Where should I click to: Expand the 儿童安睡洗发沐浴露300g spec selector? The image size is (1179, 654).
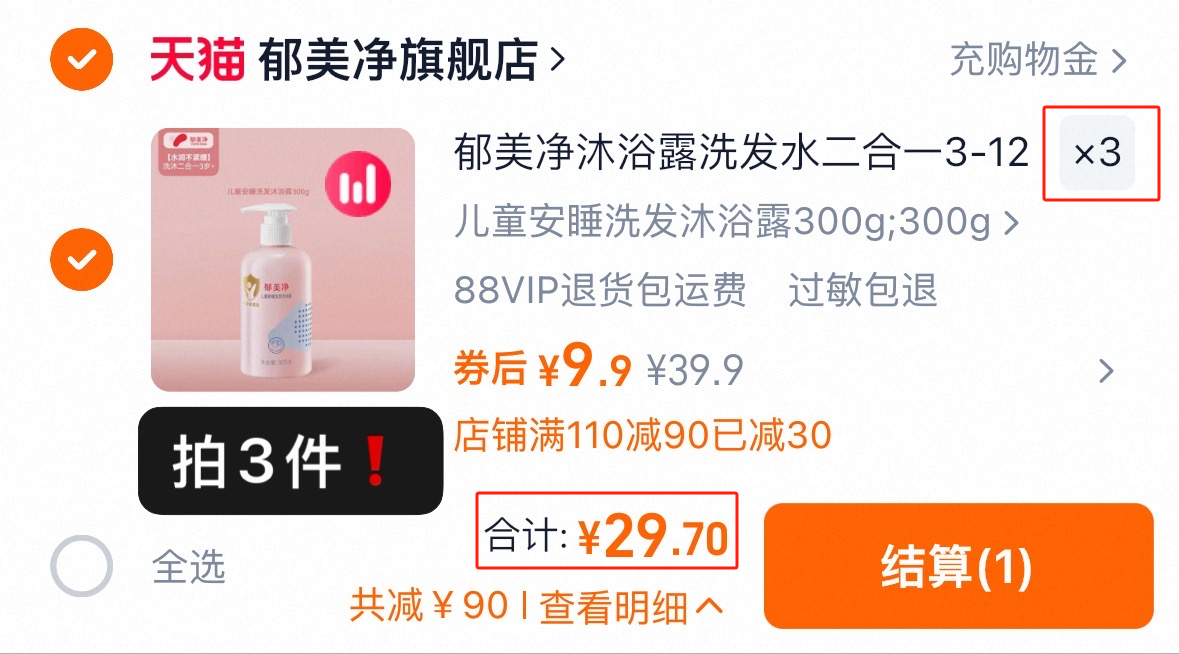[737, 222]
